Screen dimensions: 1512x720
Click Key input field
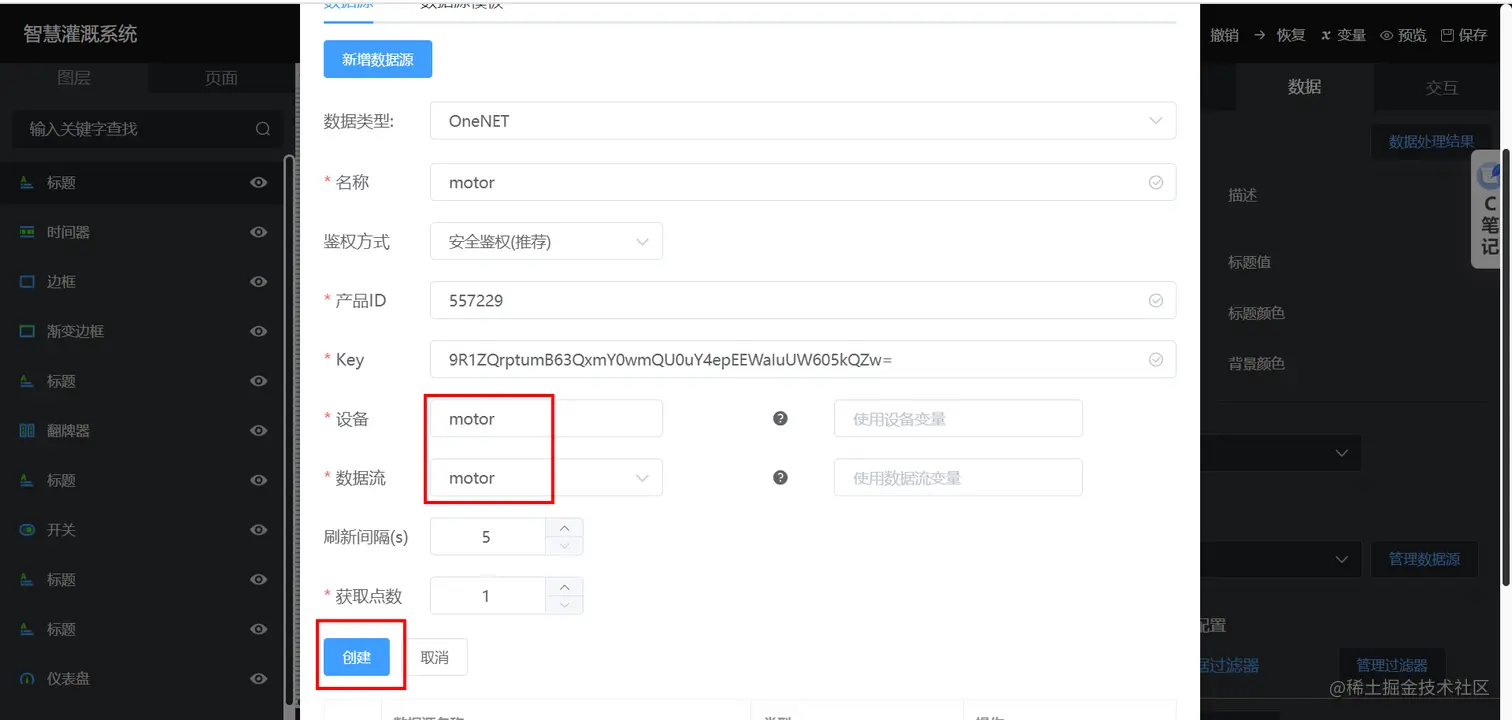803,360
